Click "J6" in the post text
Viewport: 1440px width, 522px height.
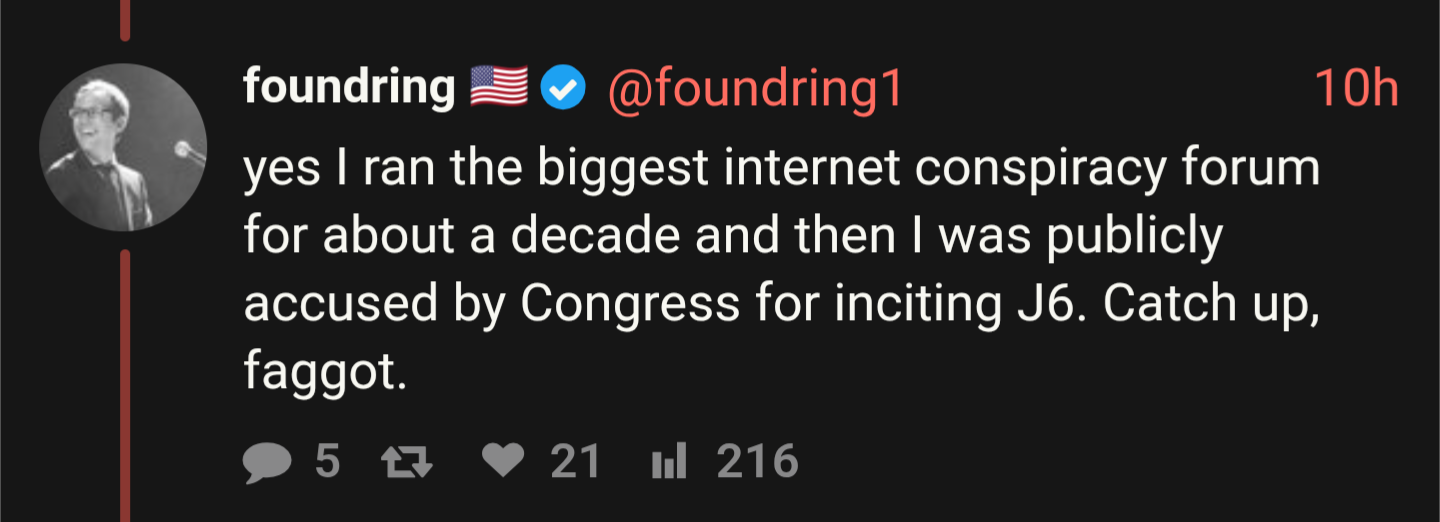click(1045, 304)
